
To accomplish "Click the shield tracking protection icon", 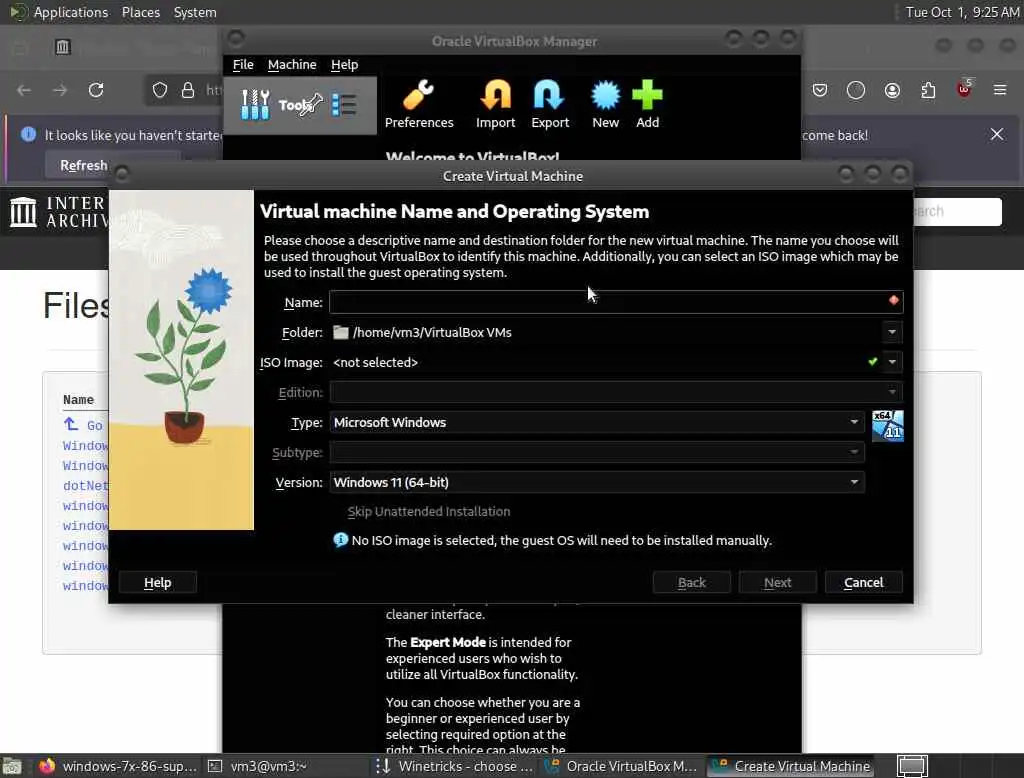I will pos(160,89).
